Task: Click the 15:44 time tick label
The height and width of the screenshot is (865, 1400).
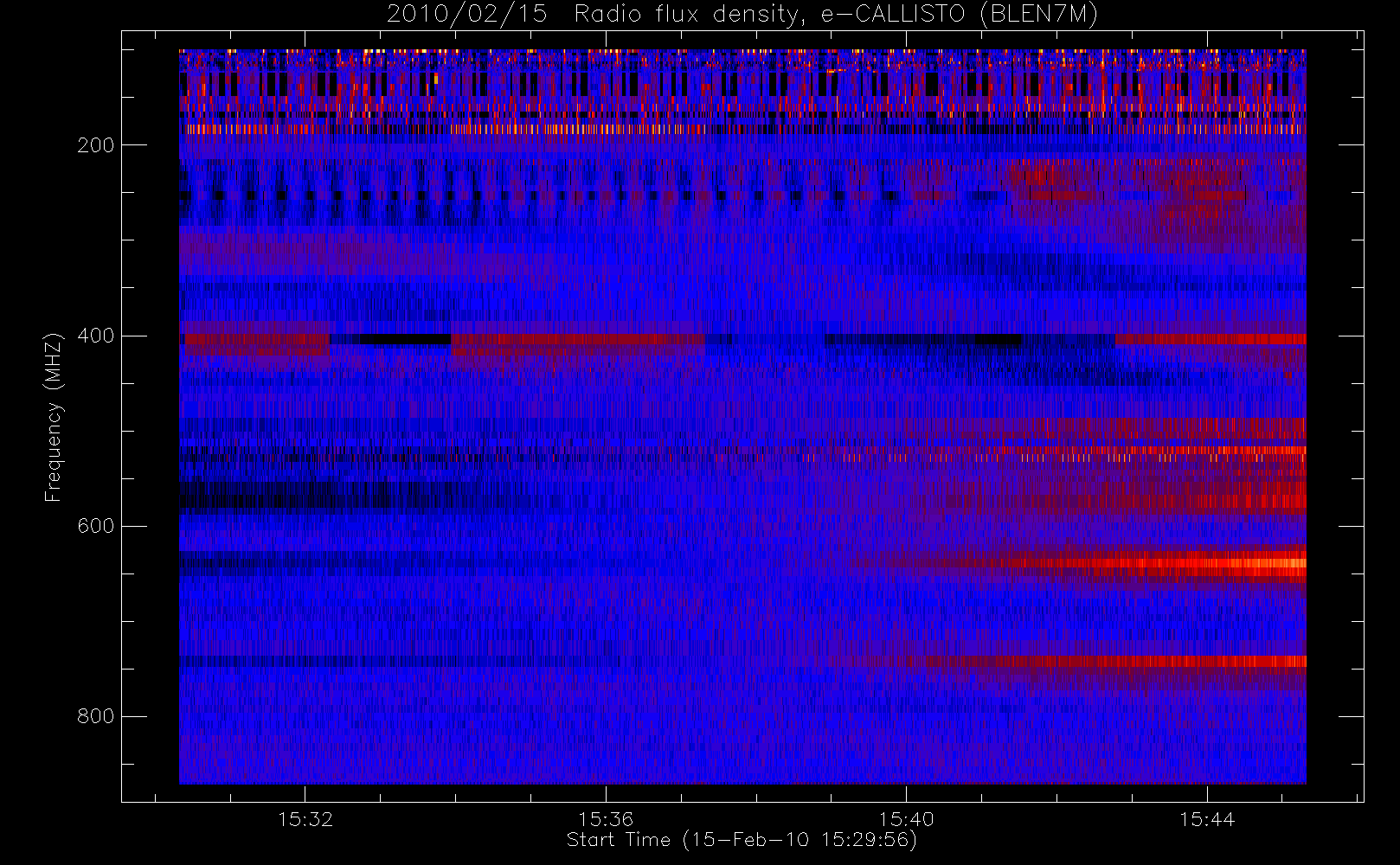Action: pos(1207,819)
